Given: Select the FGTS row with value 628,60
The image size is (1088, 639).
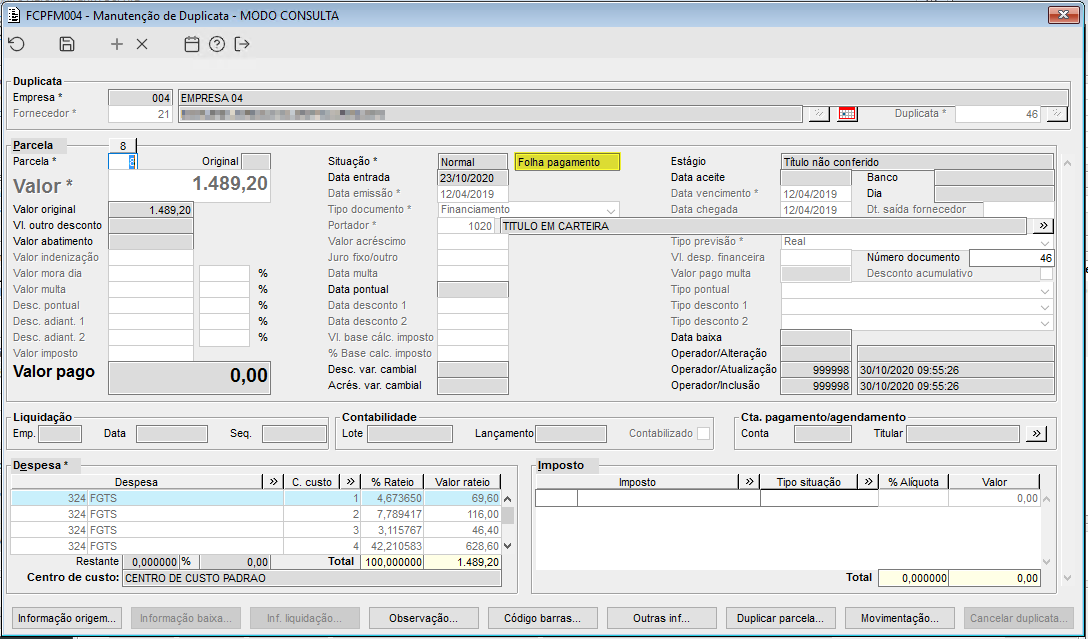Looking at the screenshot, I should pyautogui.click(x=255, y=546).
